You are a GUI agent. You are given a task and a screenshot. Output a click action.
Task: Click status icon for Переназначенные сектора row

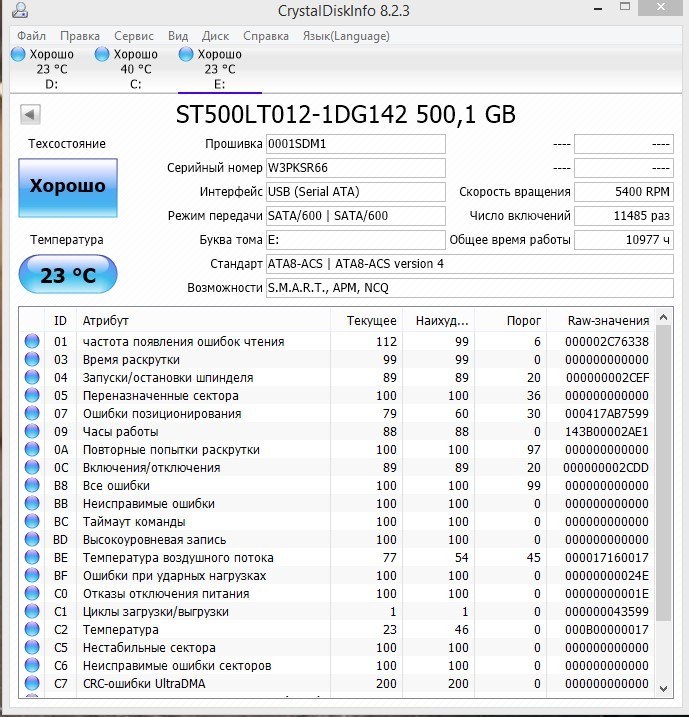[x=32, y=395]
